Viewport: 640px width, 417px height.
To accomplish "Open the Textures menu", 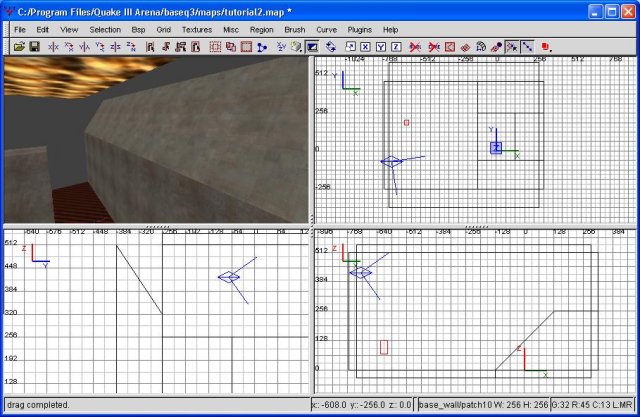I will coord(197,30).
